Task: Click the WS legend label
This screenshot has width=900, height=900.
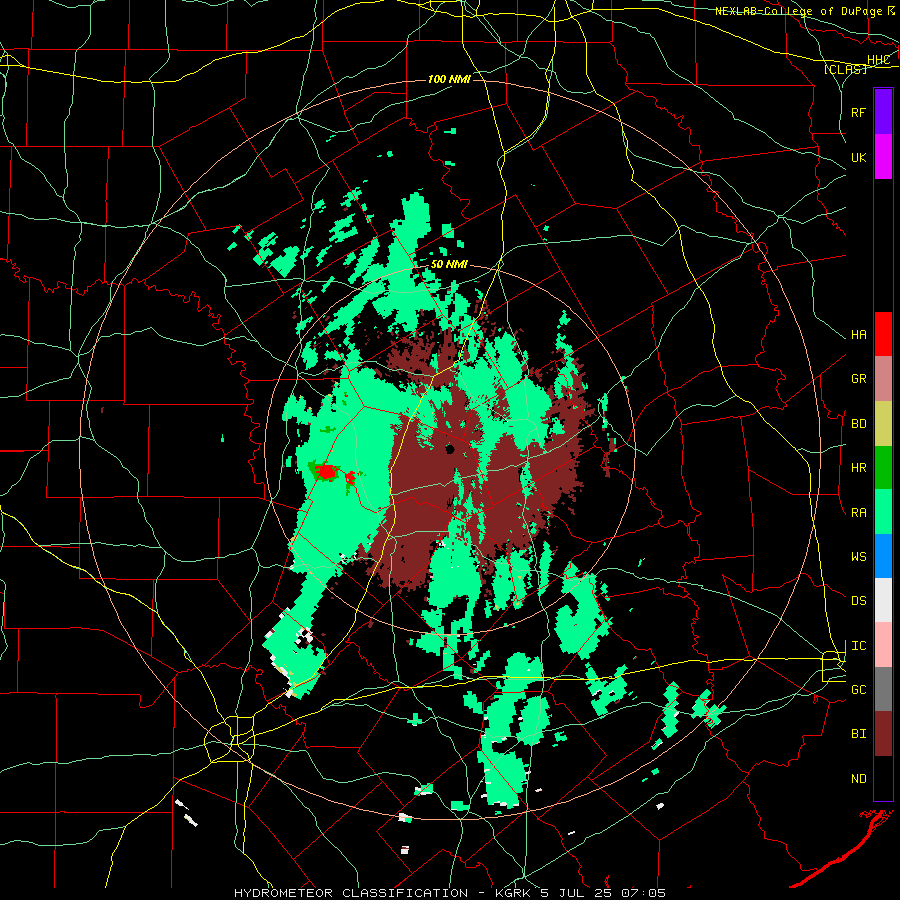Action: [859, 557]
